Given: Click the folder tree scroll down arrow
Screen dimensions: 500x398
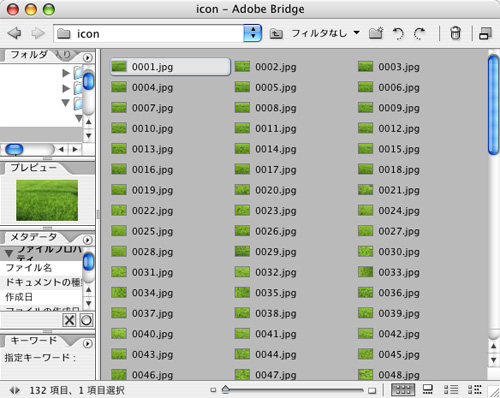Looking at the screenshot, I should [x=88, y=136].
